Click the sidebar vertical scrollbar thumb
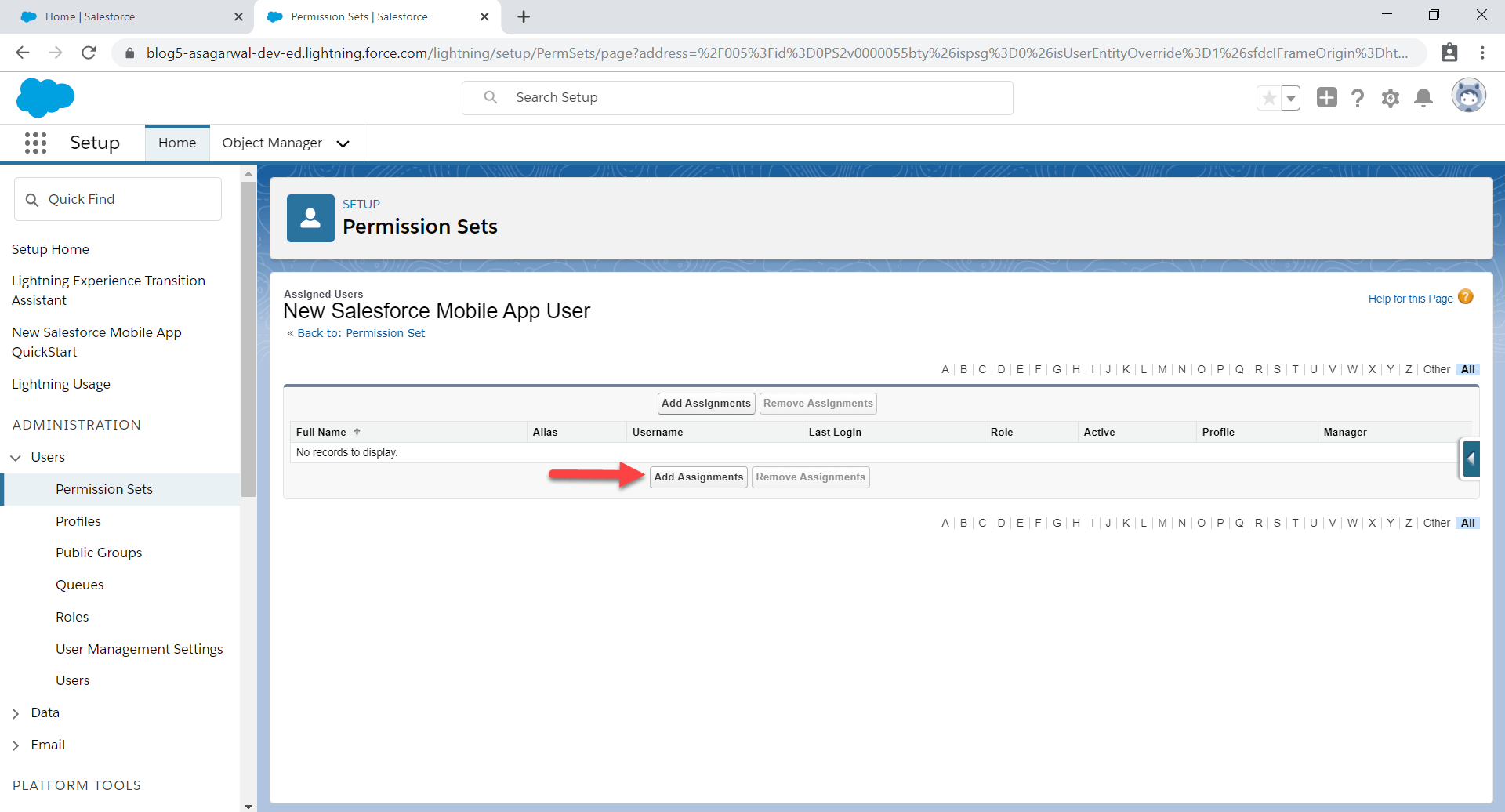 tap(248, 339)
